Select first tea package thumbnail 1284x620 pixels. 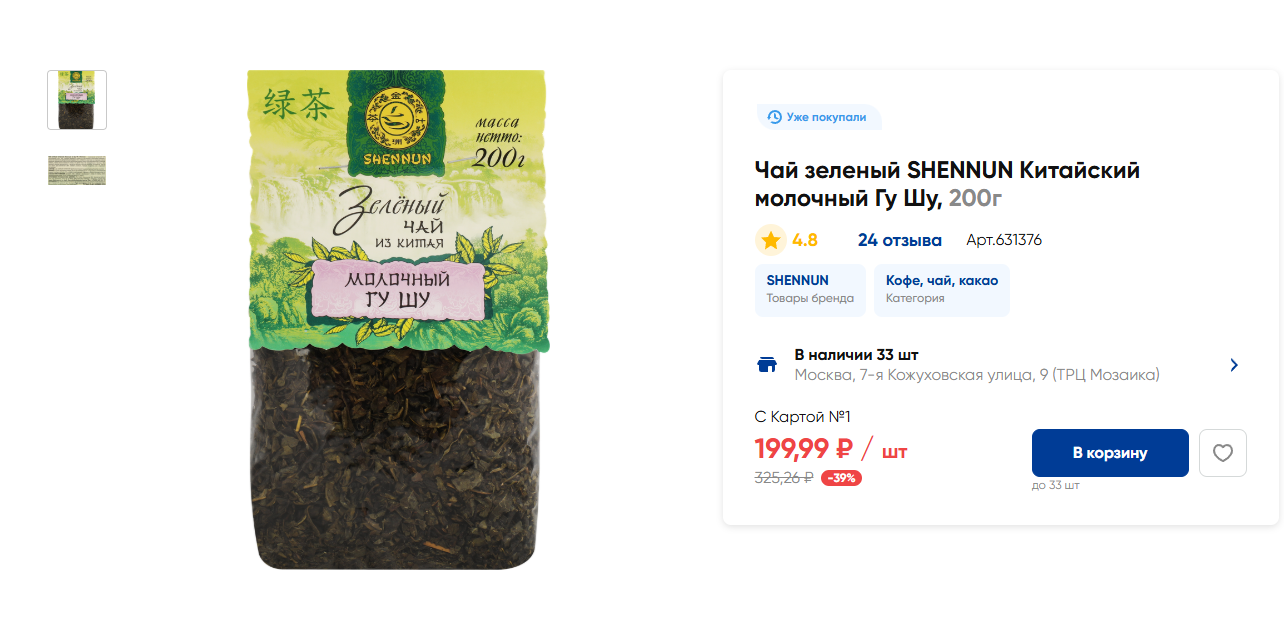tap(77, 100)
